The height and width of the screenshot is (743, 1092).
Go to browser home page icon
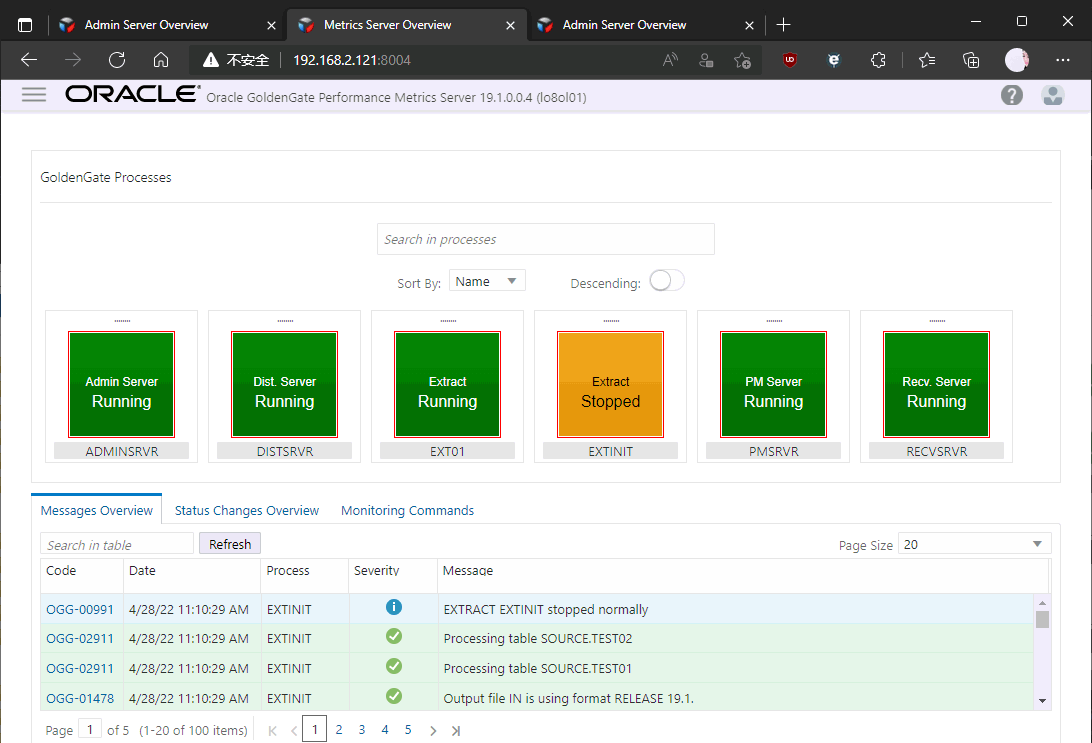point(161,60)
